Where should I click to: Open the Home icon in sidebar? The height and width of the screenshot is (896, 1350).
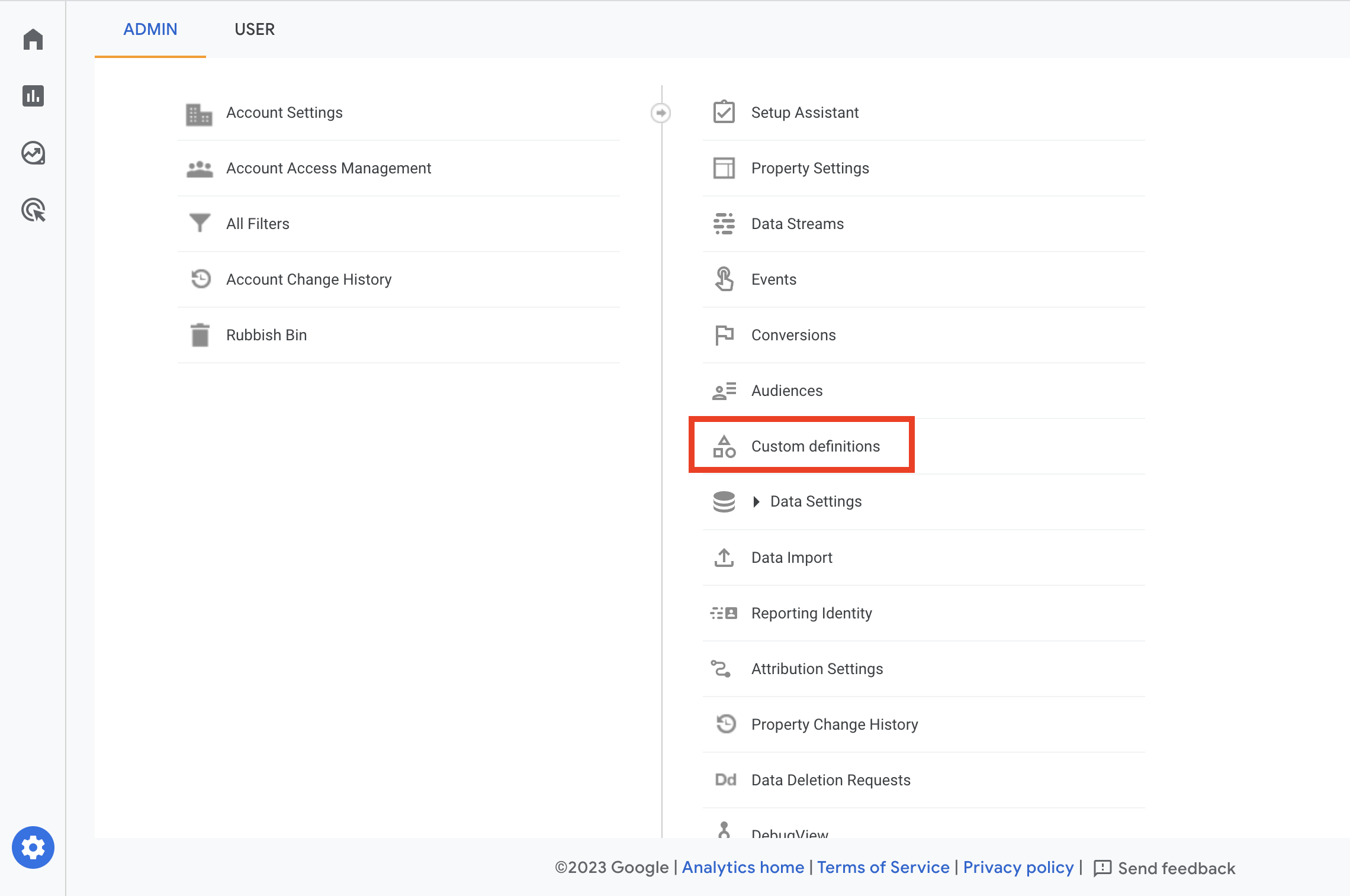click(x=33, y=40)
